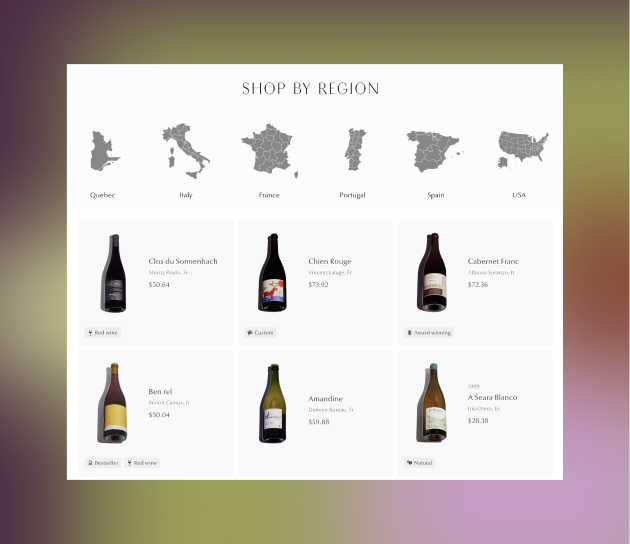The width and height of the screenshot is (630, 544).
Task: Select the Quebec map icon
Action: coord(105,151)
